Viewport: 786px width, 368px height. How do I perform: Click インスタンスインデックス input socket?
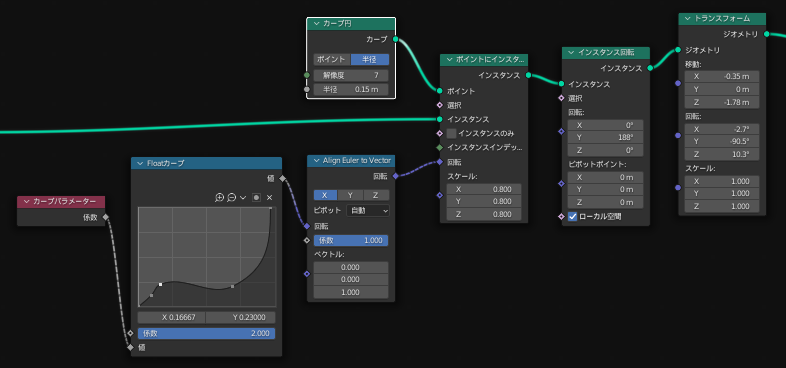coord(440,147)
